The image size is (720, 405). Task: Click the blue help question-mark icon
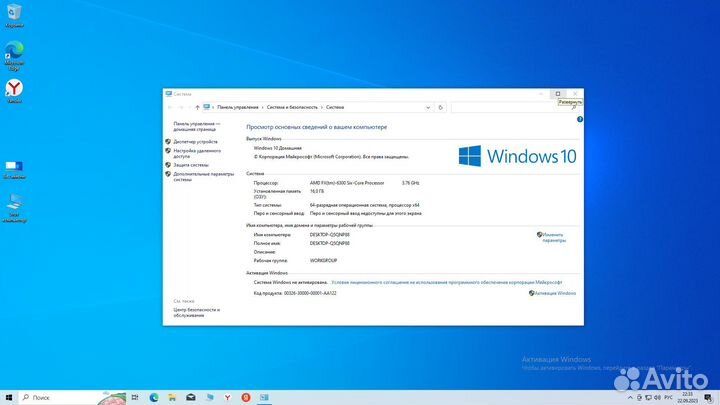coord(579,119)
